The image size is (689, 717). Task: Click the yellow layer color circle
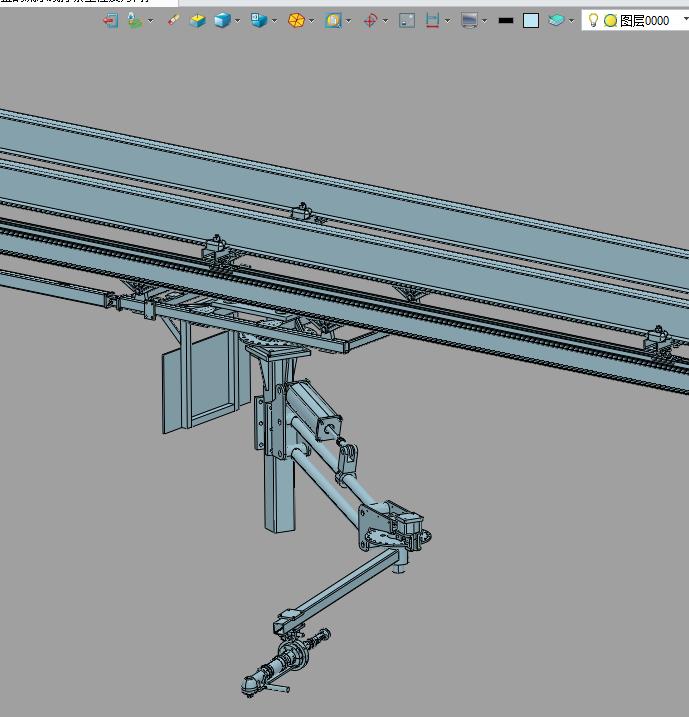point(610,21)
